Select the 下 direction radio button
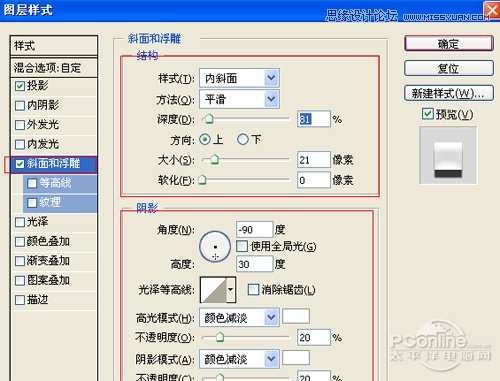This screenshot has height=381, width=500. [x=243, y=139]
